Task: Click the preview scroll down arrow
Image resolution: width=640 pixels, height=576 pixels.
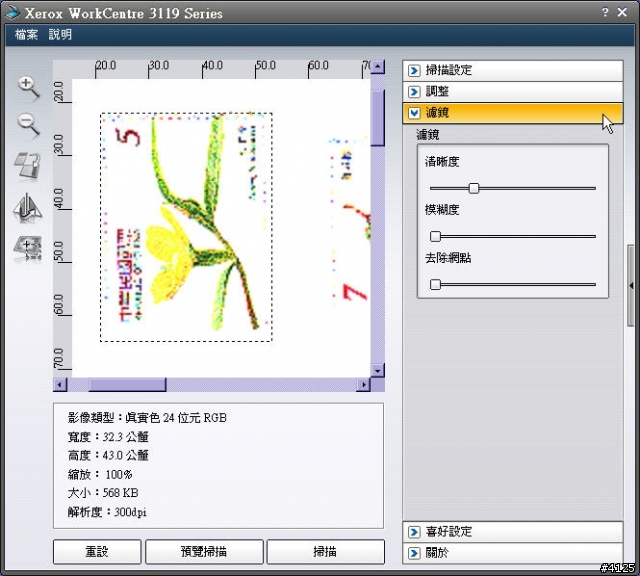Action: (x=378, y=371)
